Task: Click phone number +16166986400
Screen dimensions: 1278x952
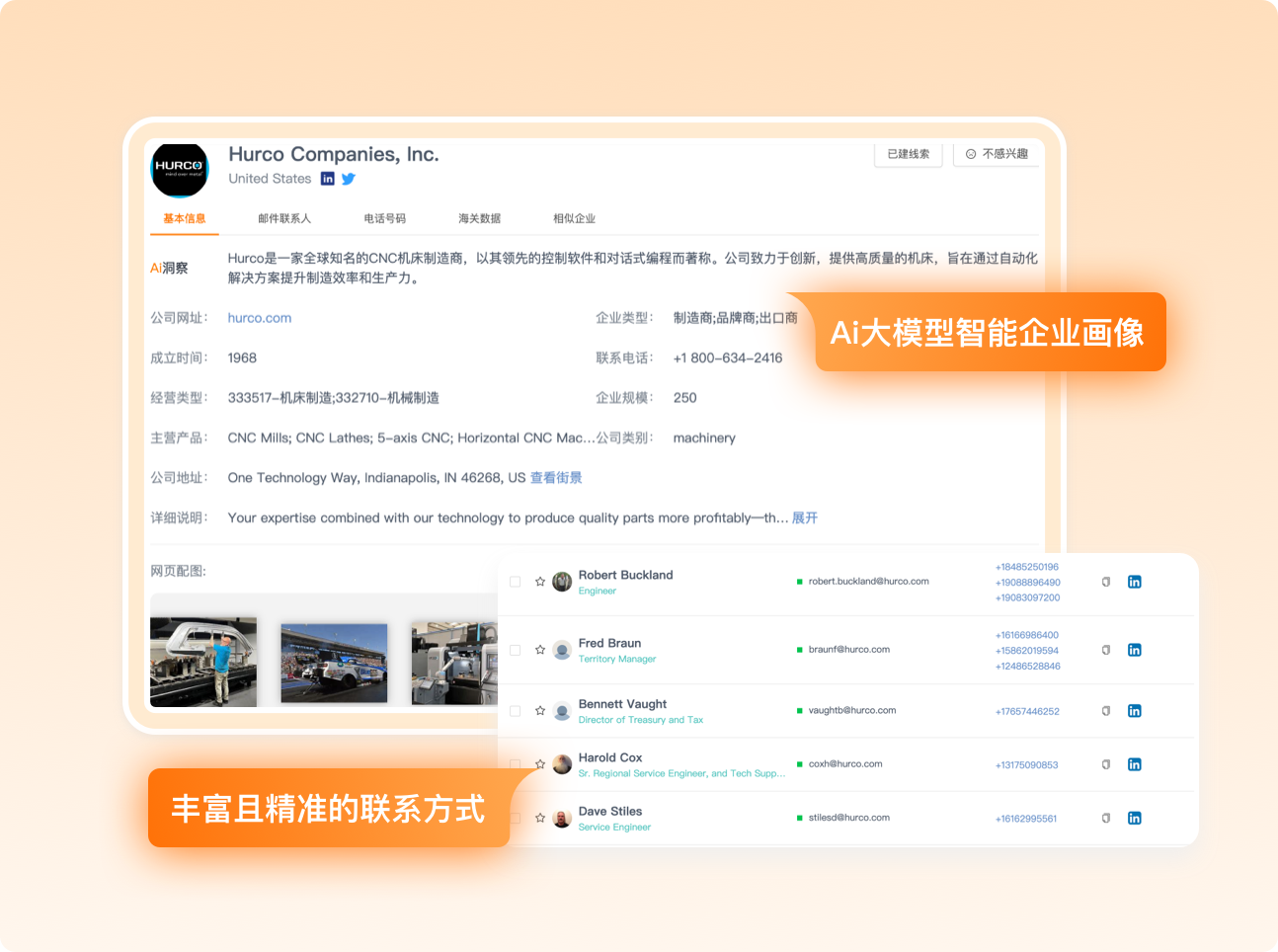Action: click(1027, 635)
